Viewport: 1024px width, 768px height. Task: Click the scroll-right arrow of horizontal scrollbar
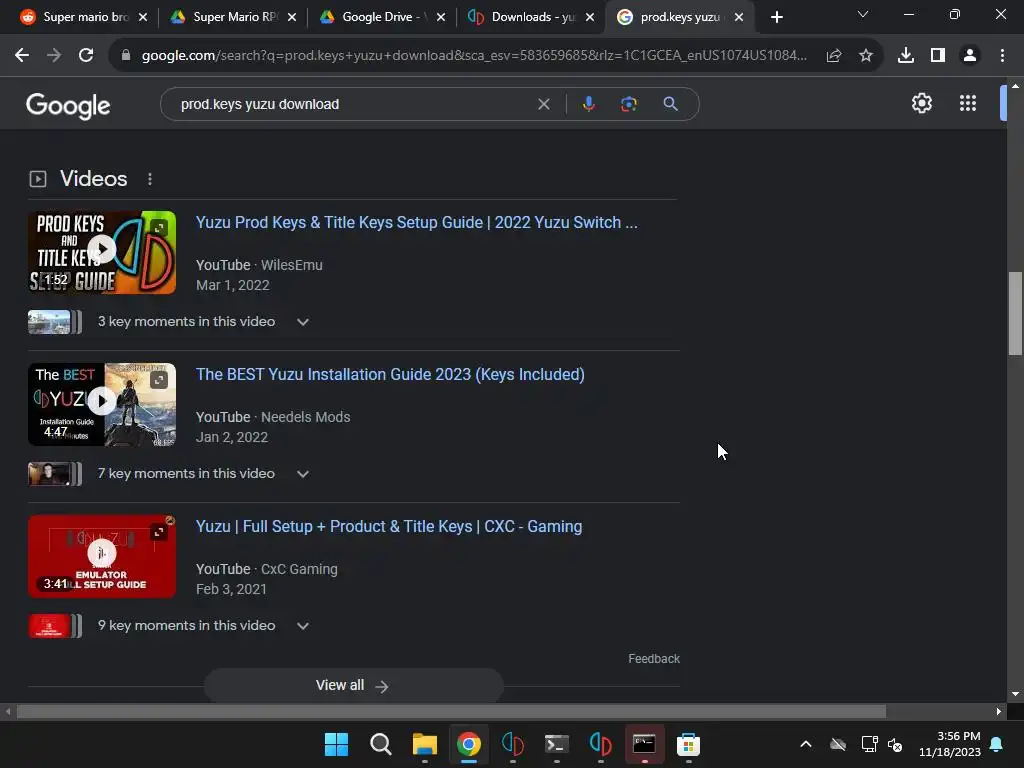999,711
